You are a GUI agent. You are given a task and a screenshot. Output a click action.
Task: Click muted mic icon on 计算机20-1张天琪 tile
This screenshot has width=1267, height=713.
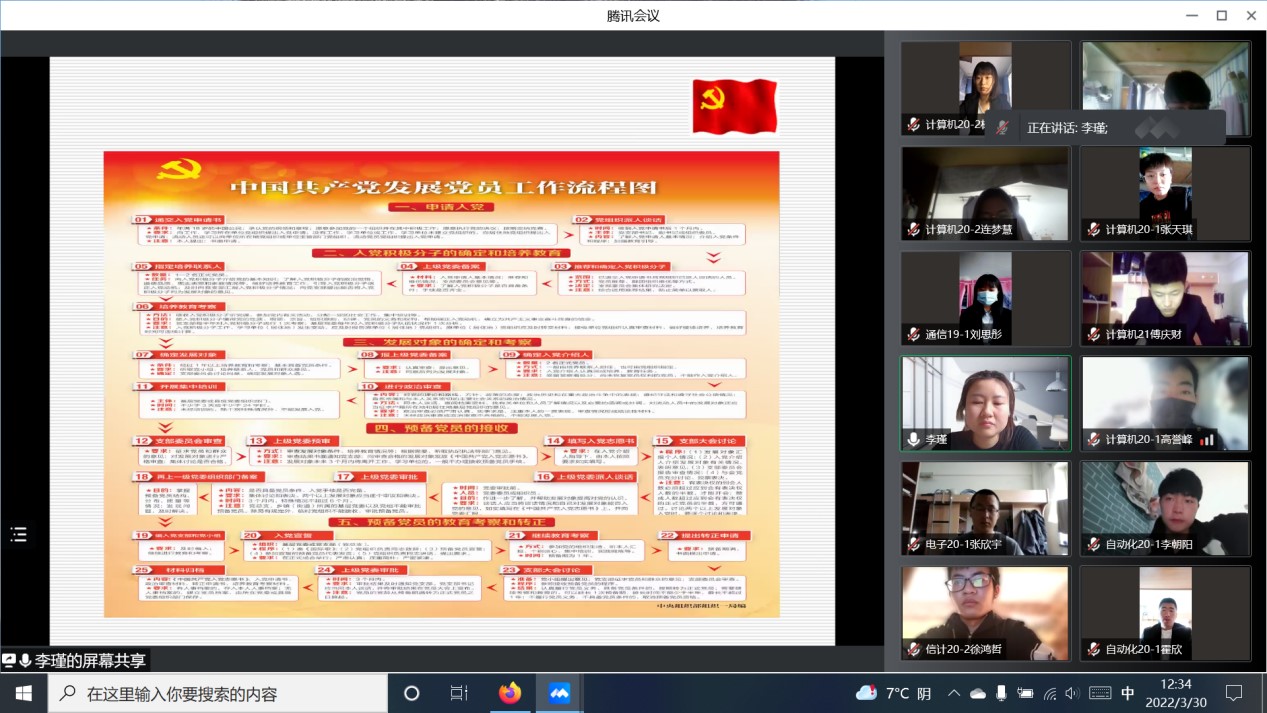(x=1093, y=229)
